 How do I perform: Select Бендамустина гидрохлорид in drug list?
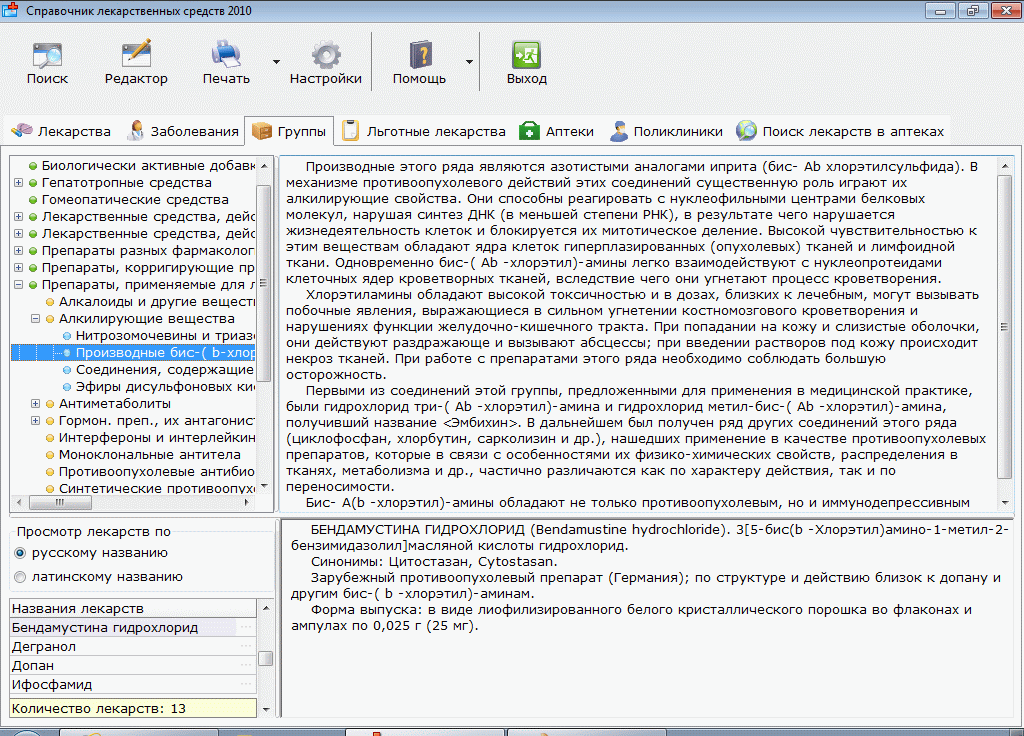click(x=133, y=628)
